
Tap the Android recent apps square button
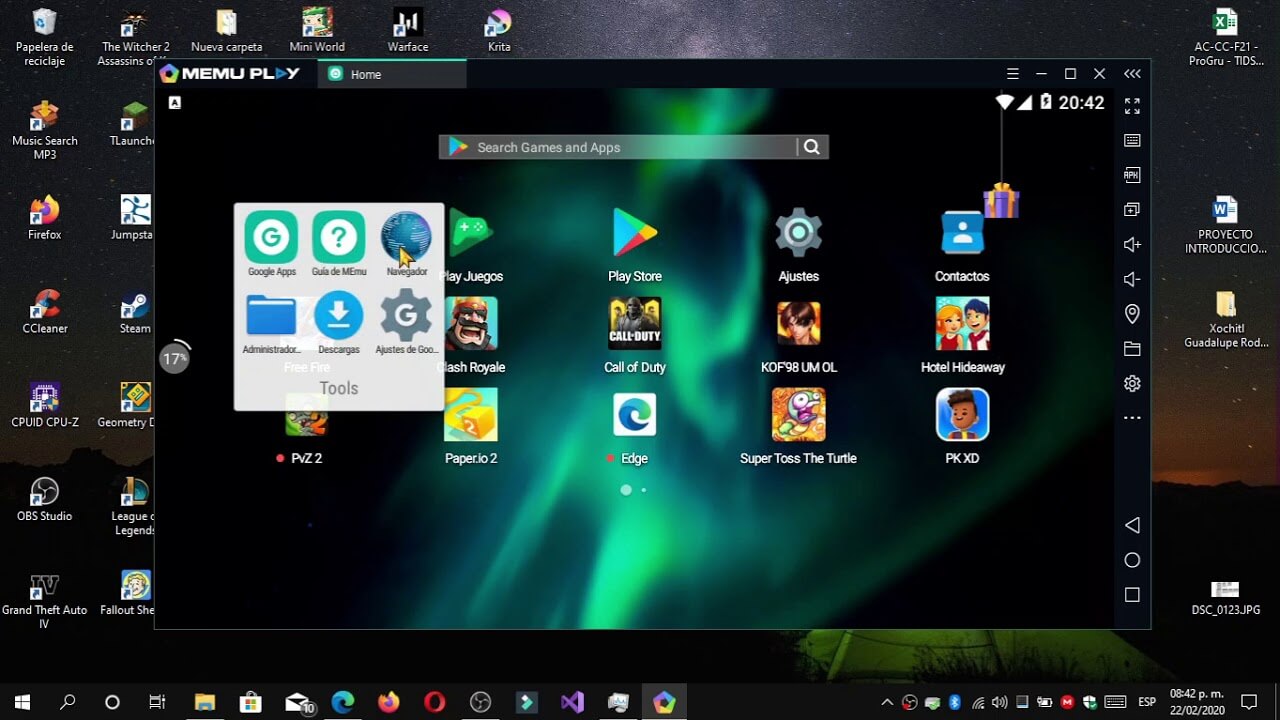1132,595
